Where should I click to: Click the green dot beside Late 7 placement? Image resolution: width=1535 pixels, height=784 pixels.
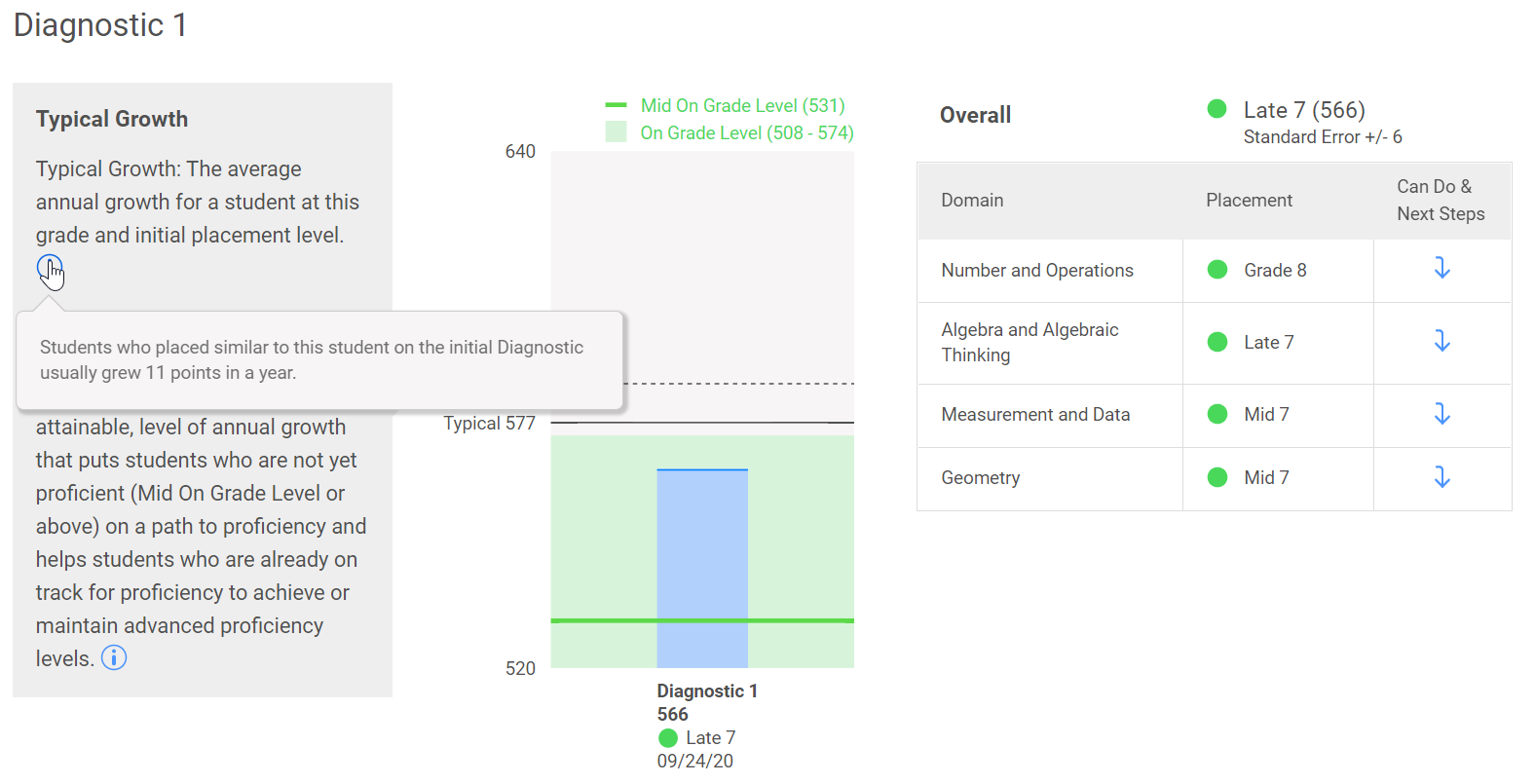pyautogui.click(x=1217, y=342)
